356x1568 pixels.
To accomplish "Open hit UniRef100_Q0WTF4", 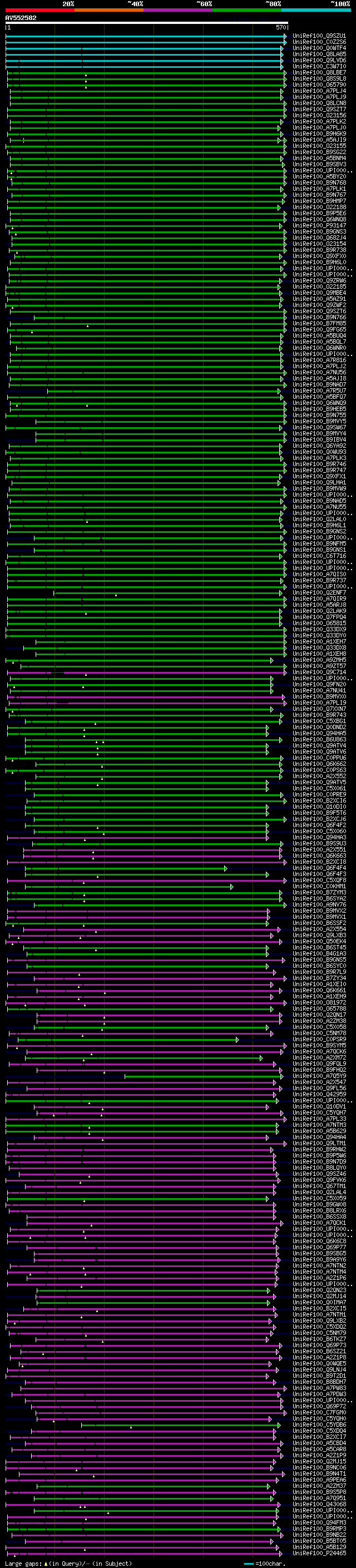I will [319, 48].
